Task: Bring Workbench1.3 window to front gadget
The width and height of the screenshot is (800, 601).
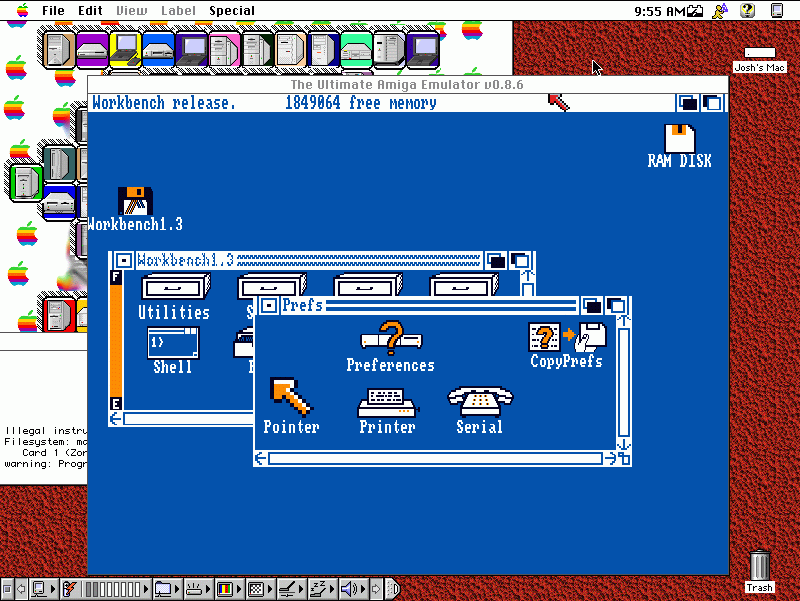Action: pos(520,261)
